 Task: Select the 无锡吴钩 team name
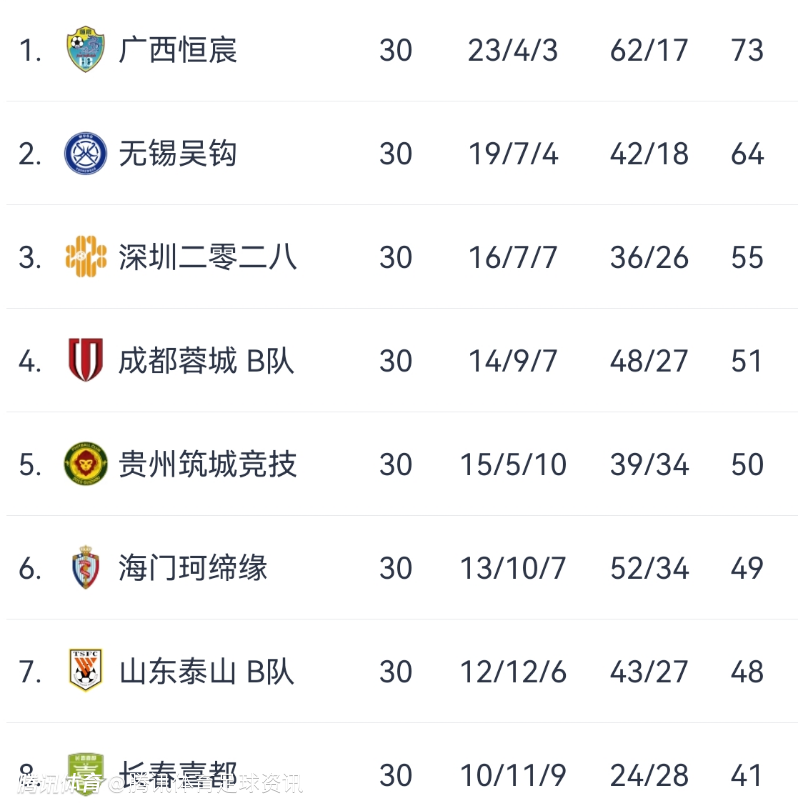coord(178,154)
